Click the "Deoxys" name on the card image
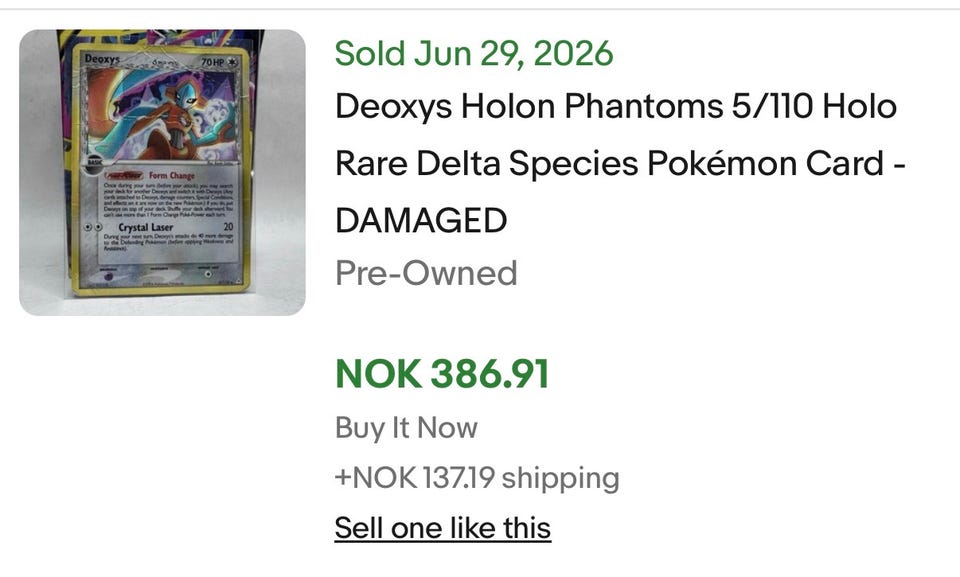This screenshot has width=960, height=577. [102, 58]
